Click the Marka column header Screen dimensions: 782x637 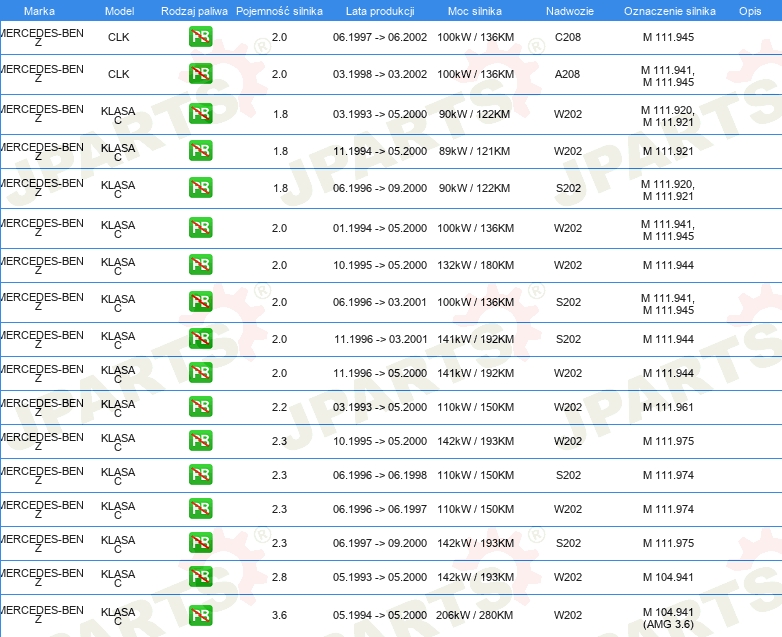(39, 11)
